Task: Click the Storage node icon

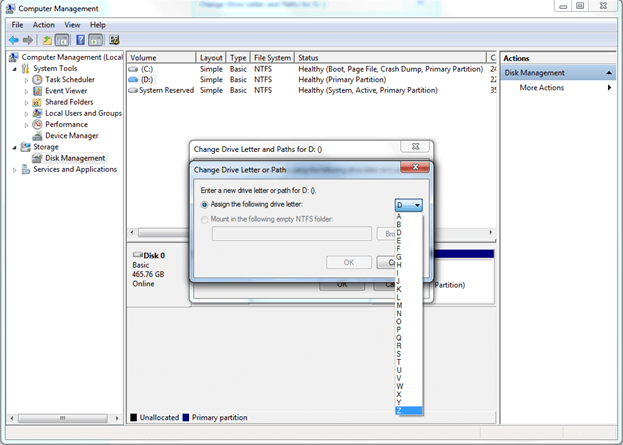Action: tap(25, 147)
